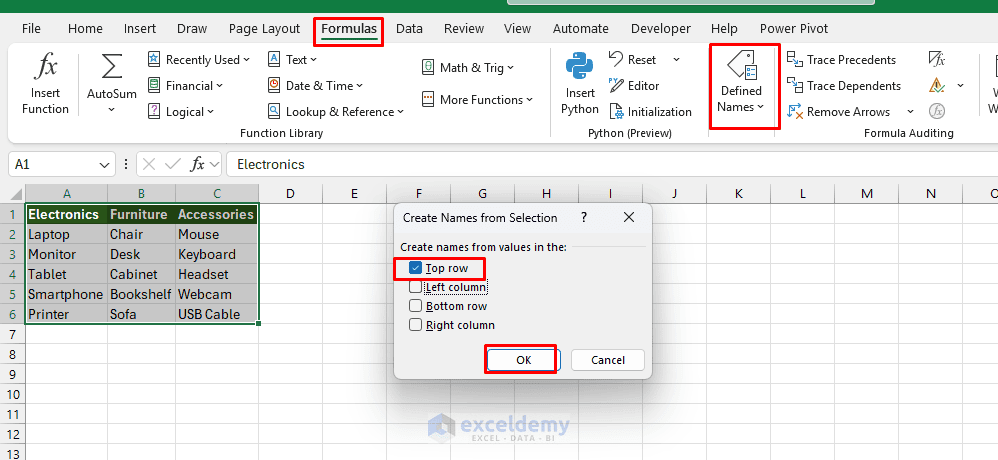Click the Accessories header cell
The height and width of the screenshot is (460, 998).
[217, 214]
